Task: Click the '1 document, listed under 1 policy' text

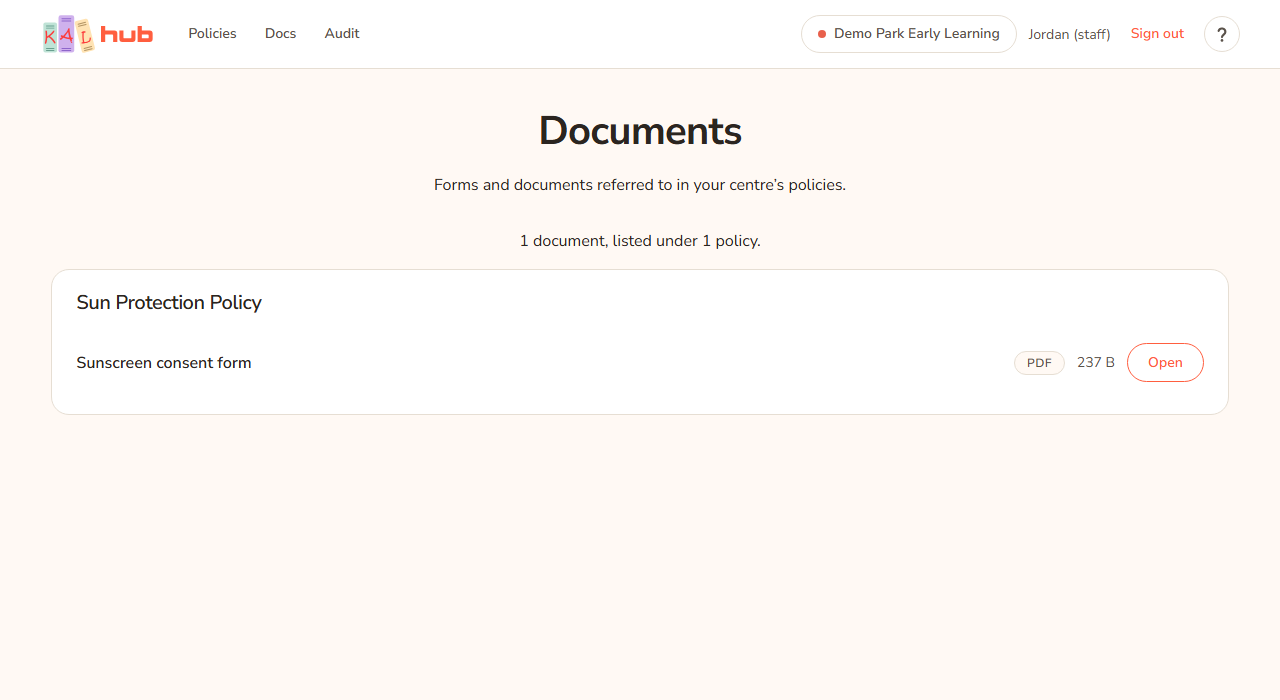Action: tap(640, 241)
